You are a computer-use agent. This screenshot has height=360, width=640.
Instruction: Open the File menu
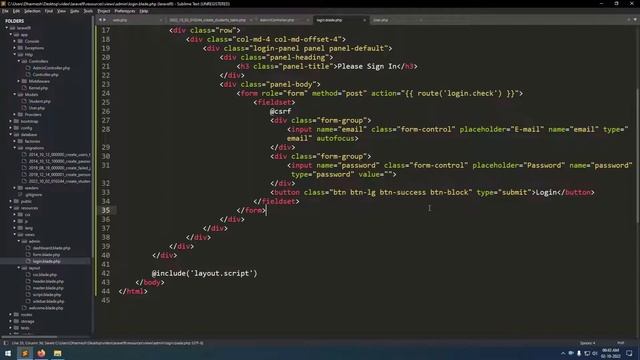[x=5, y=11]
